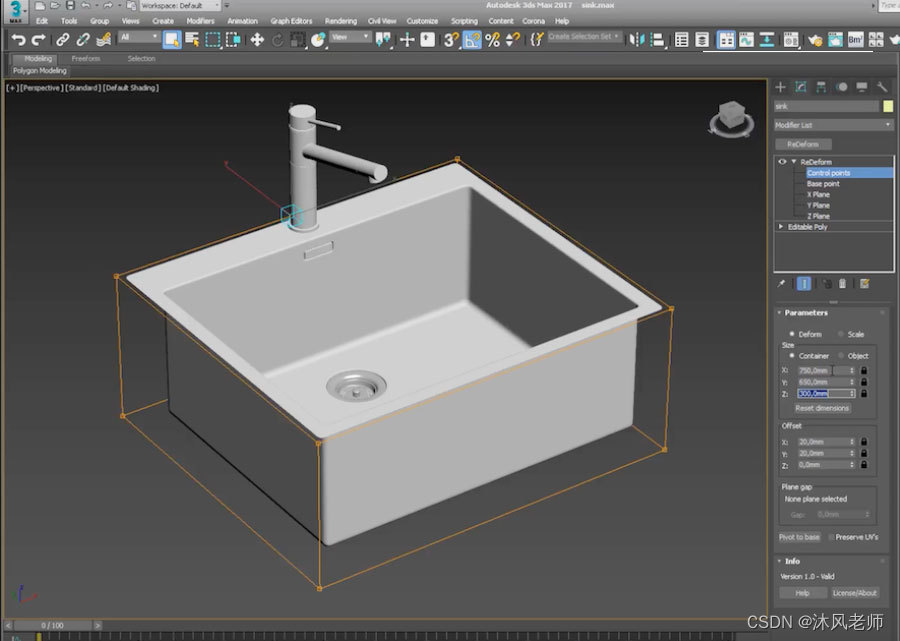The image size is (900, 641).
Task: Select the Select and Rotate tool
Action: click(277, 39)
